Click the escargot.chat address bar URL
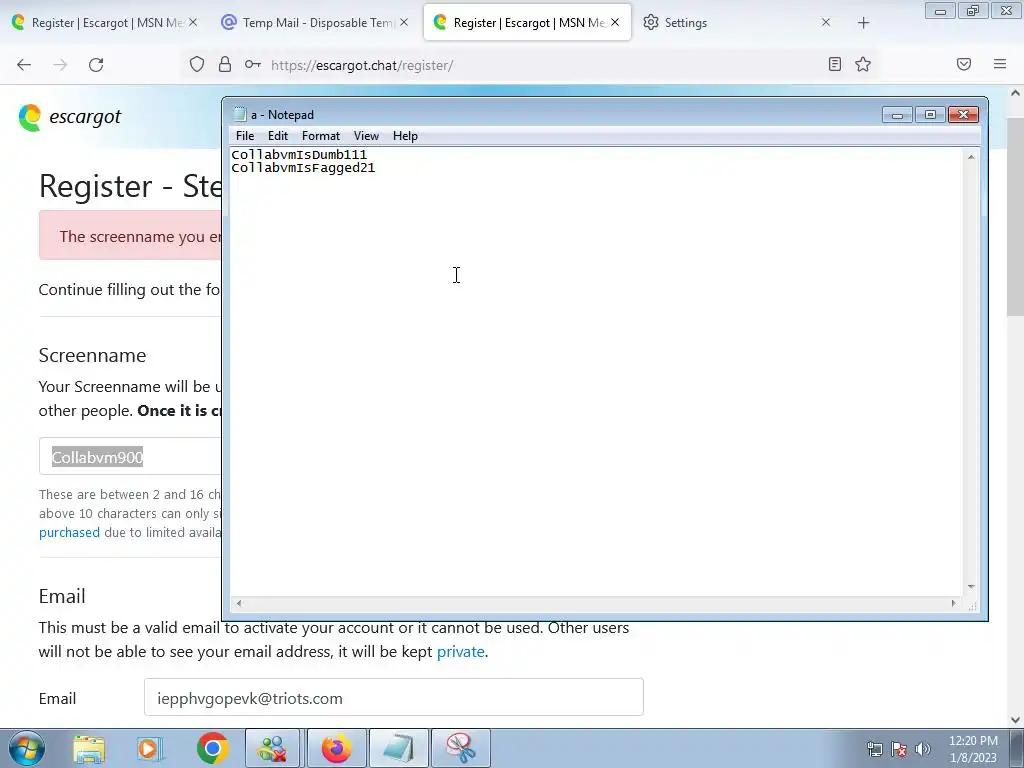The height and width of the screenshot is (768, 1024). [362, 65]
